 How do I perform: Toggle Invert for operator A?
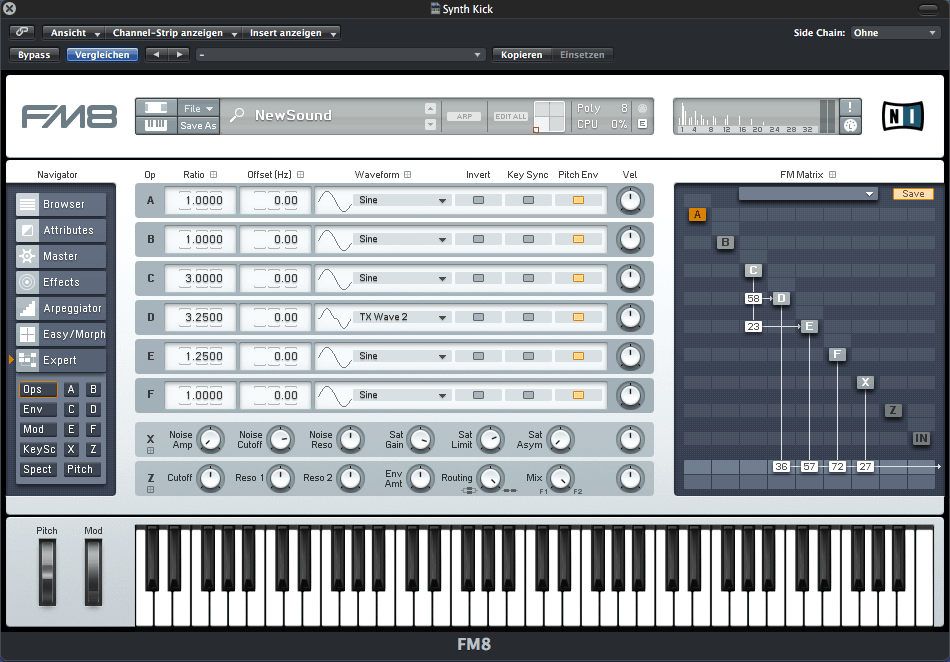pos(478,200)
